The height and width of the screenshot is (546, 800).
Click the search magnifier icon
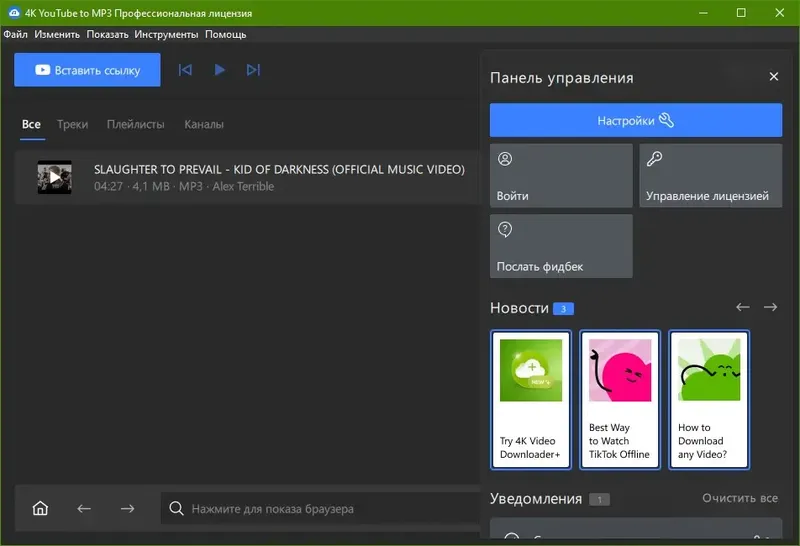(176, 508)
